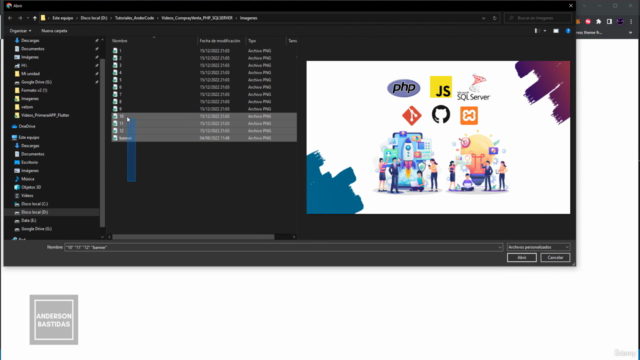Select PNG file named 12

coord(204,131)
